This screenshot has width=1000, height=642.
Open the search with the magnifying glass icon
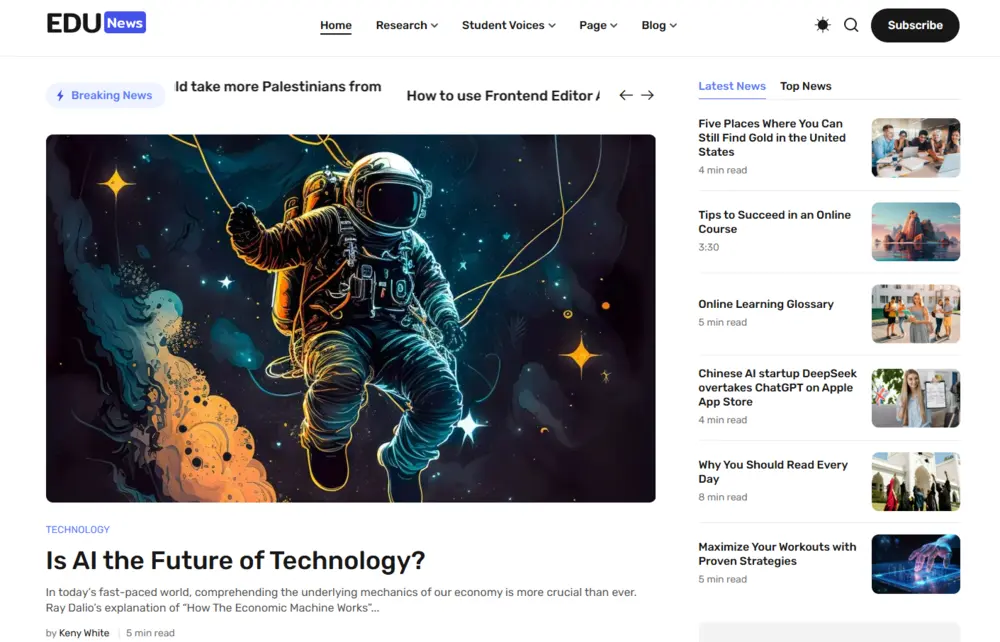point(851,25)
